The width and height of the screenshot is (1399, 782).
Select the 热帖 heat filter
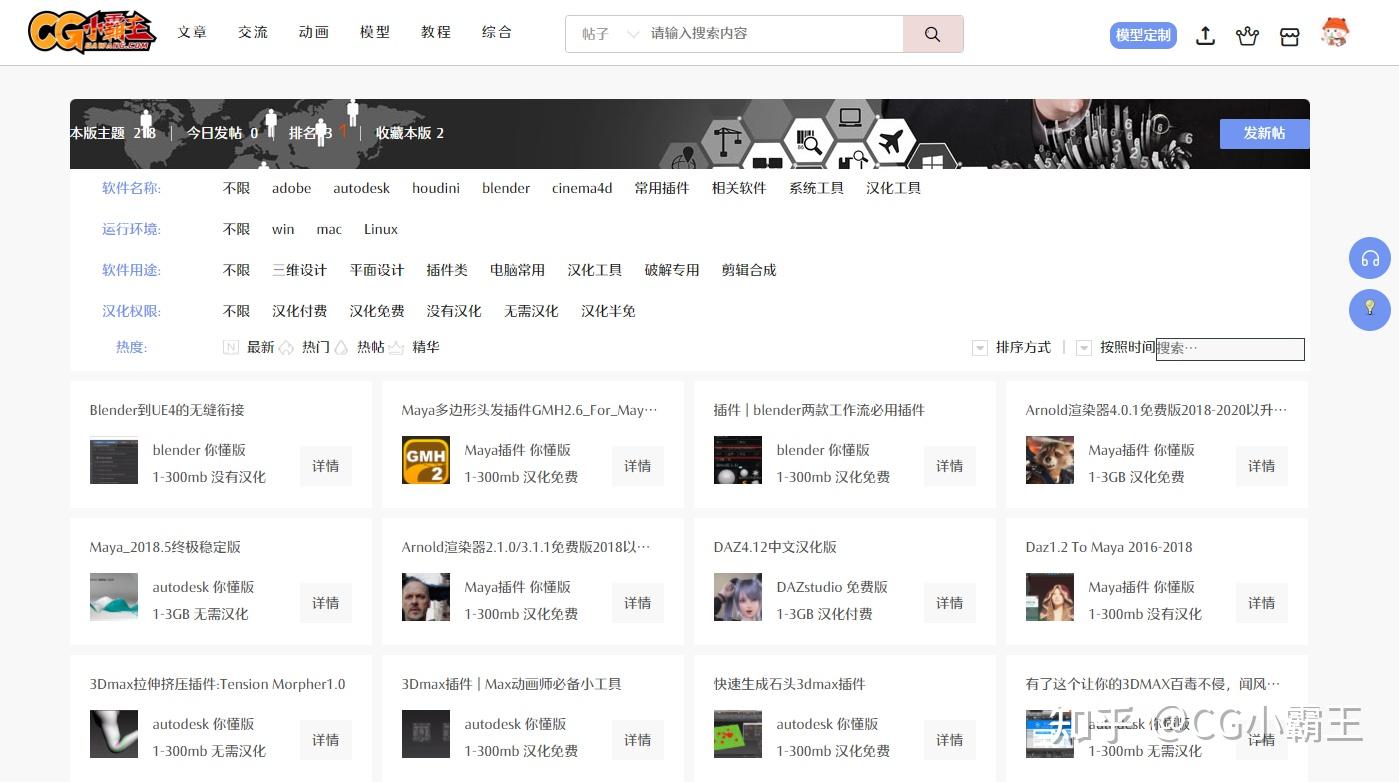[371, 347]
